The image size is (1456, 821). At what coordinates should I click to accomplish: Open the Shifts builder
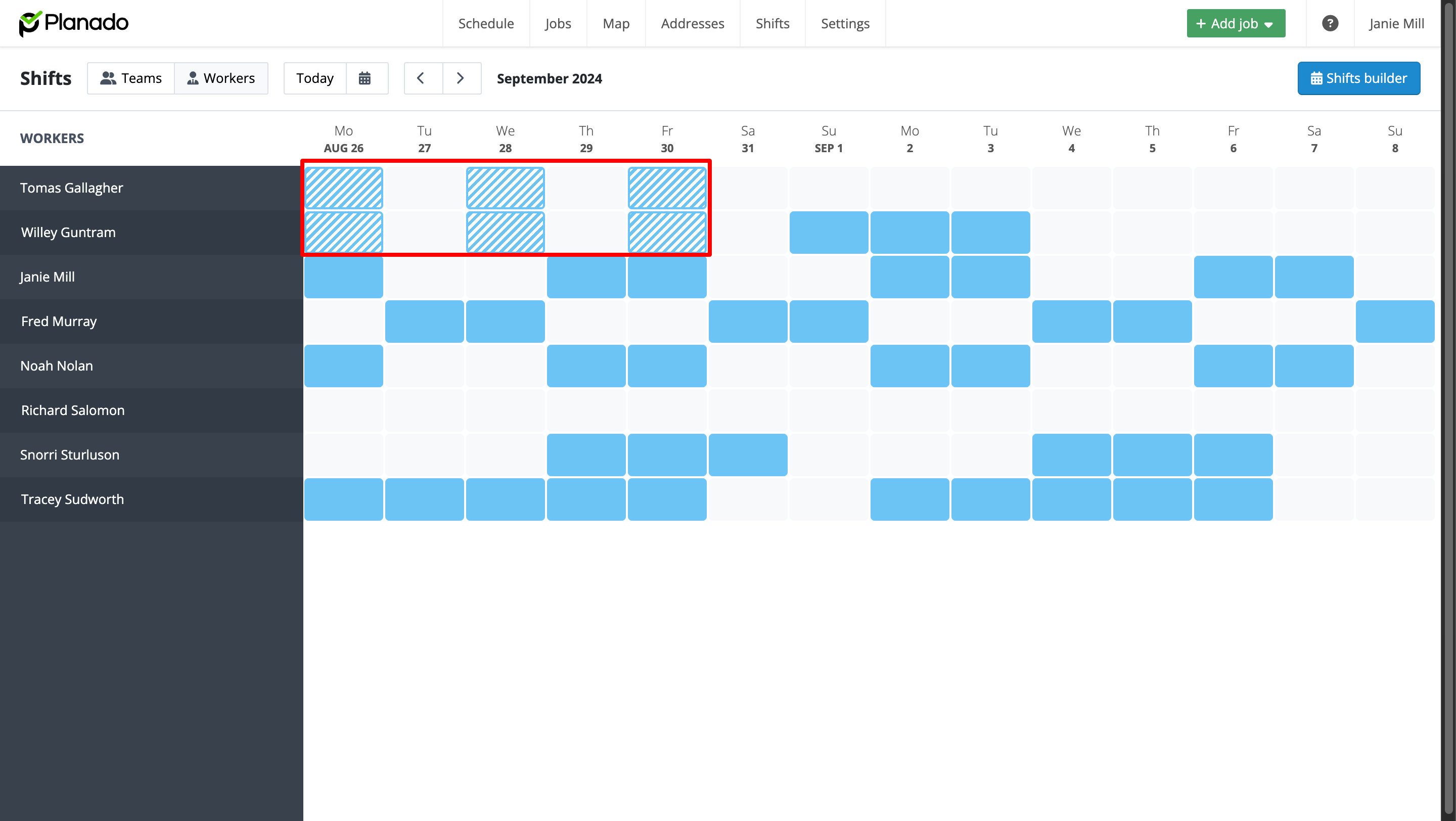[1358, 78]
